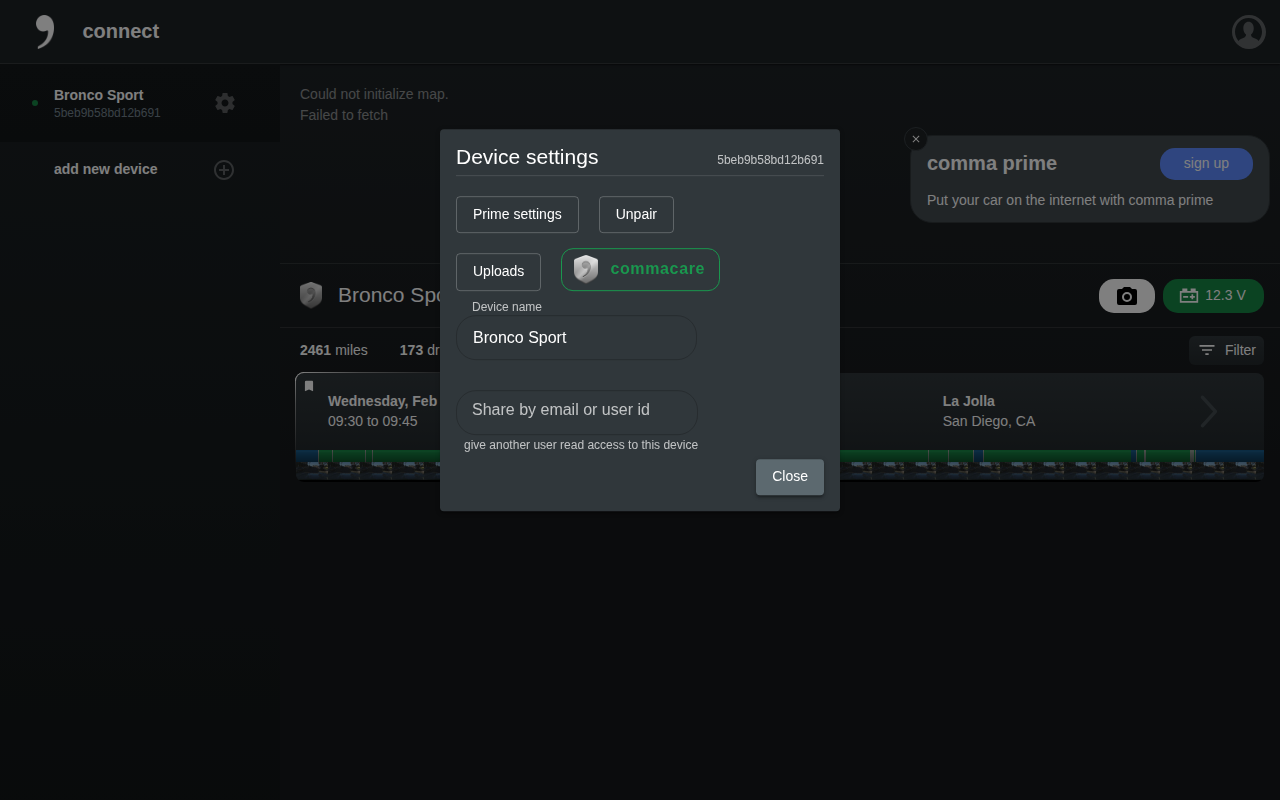Click the add new device label

(106, 169)
